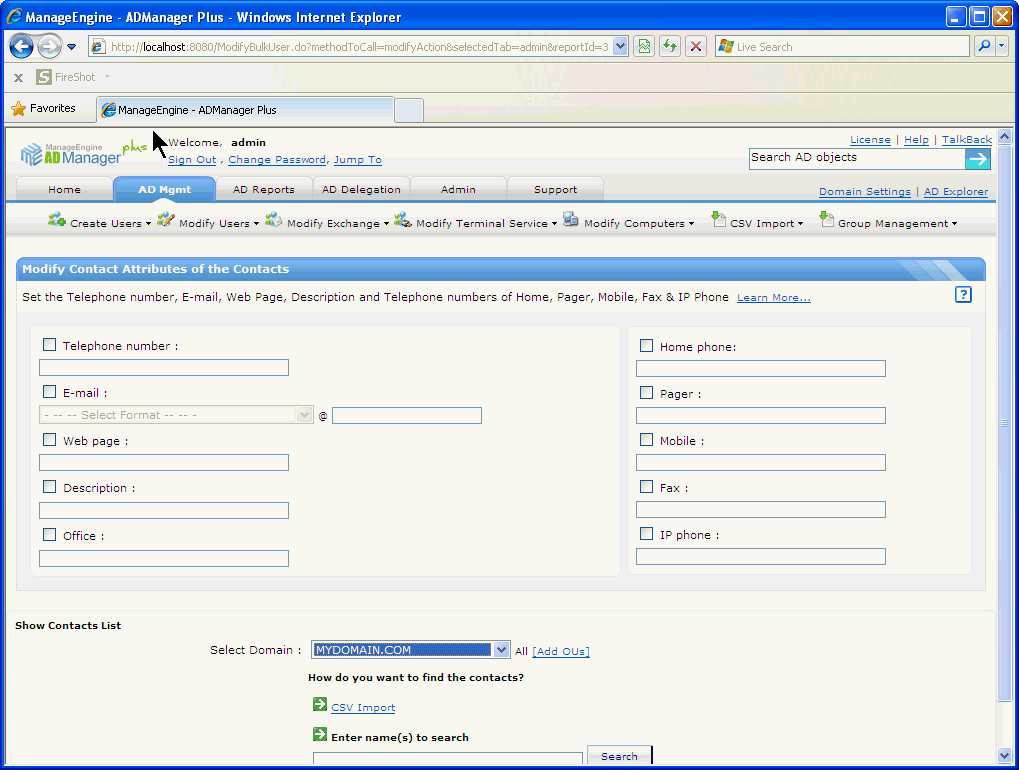1019x770 pixels.
Task: Enable the IP phone checkbox
Action: [646, 533]
